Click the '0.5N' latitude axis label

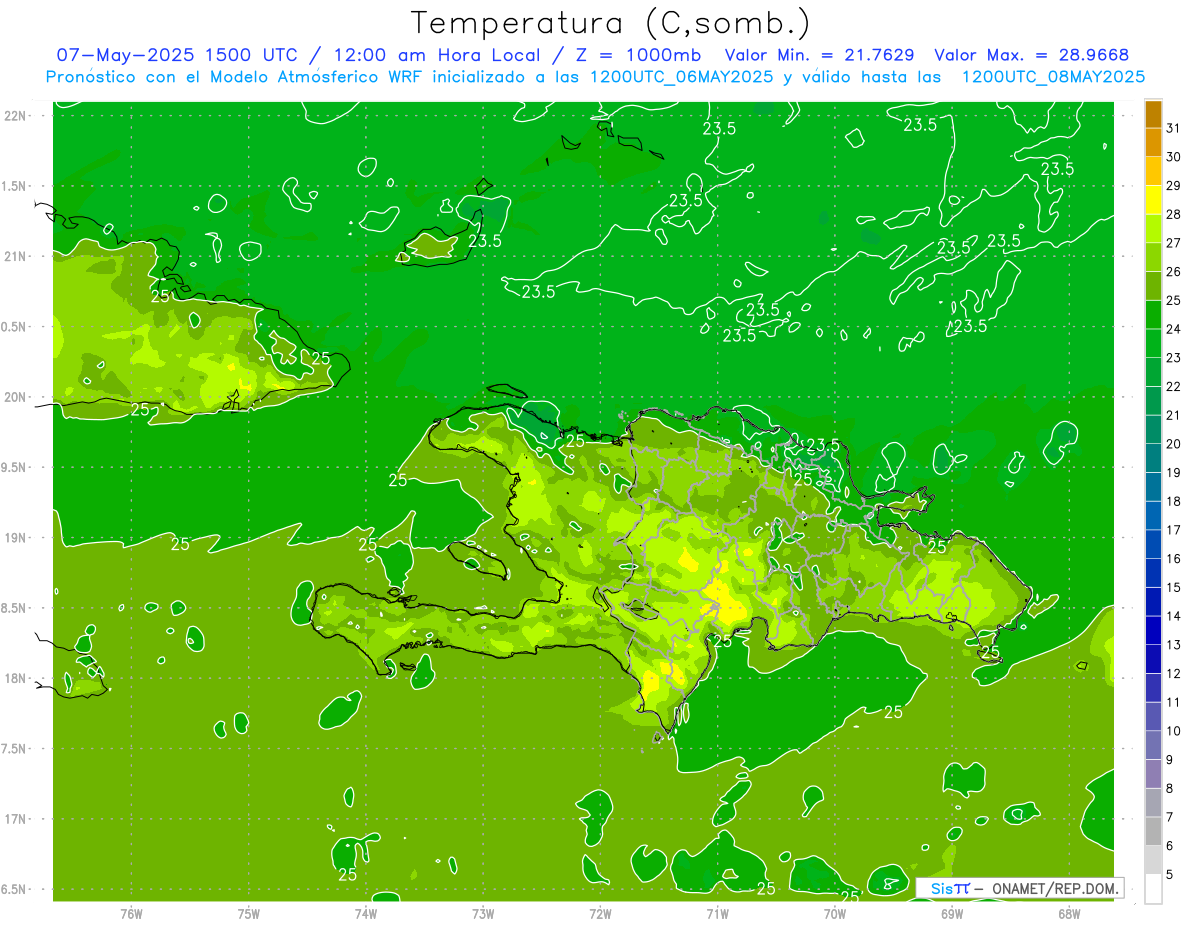click(x=14, y=327)
